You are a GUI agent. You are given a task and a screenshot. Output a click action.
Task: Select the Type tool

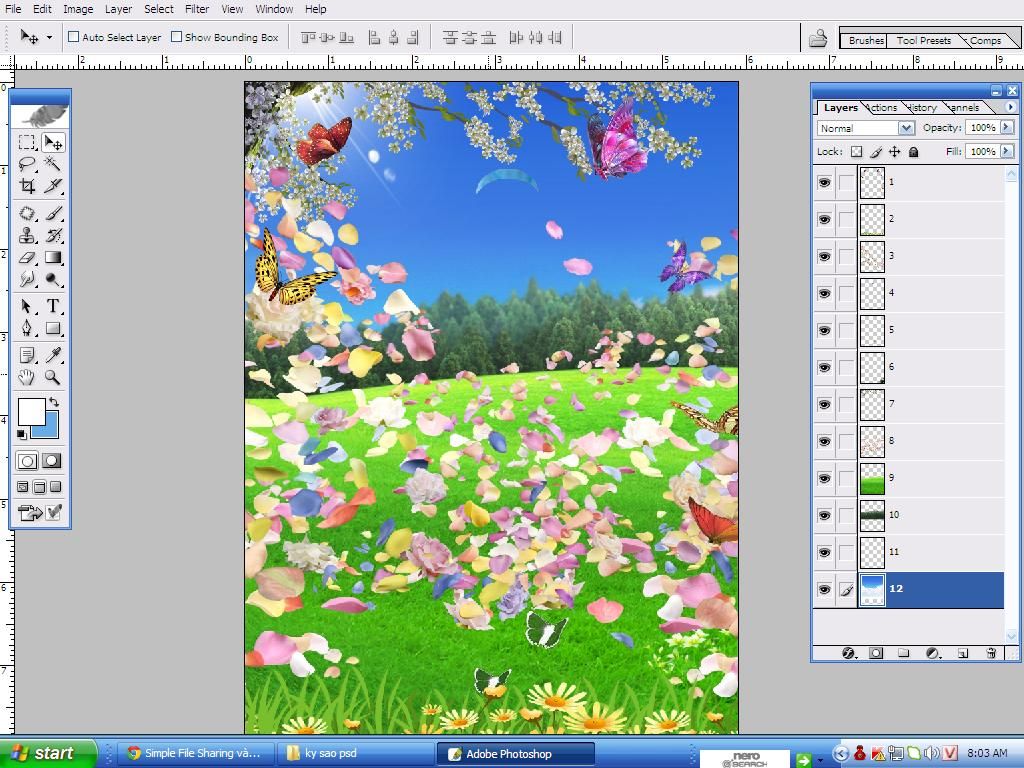point(53,306)
